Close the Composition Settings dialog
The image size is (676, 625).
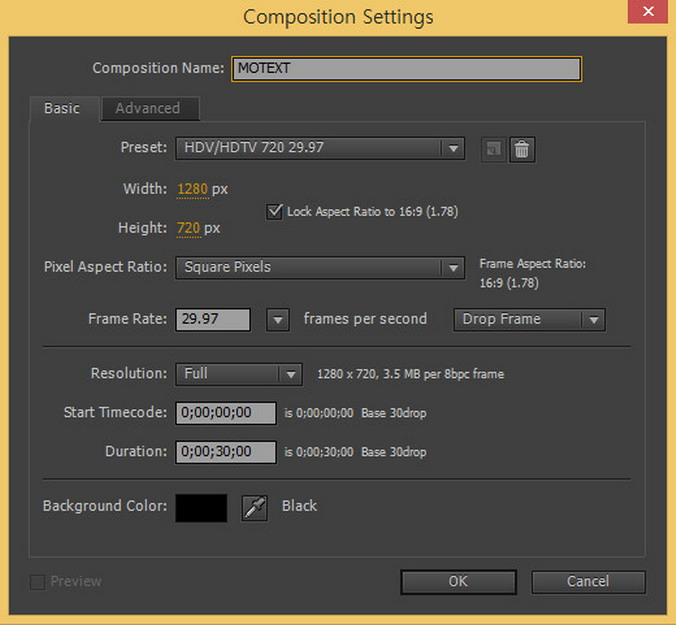click(648, 11)
